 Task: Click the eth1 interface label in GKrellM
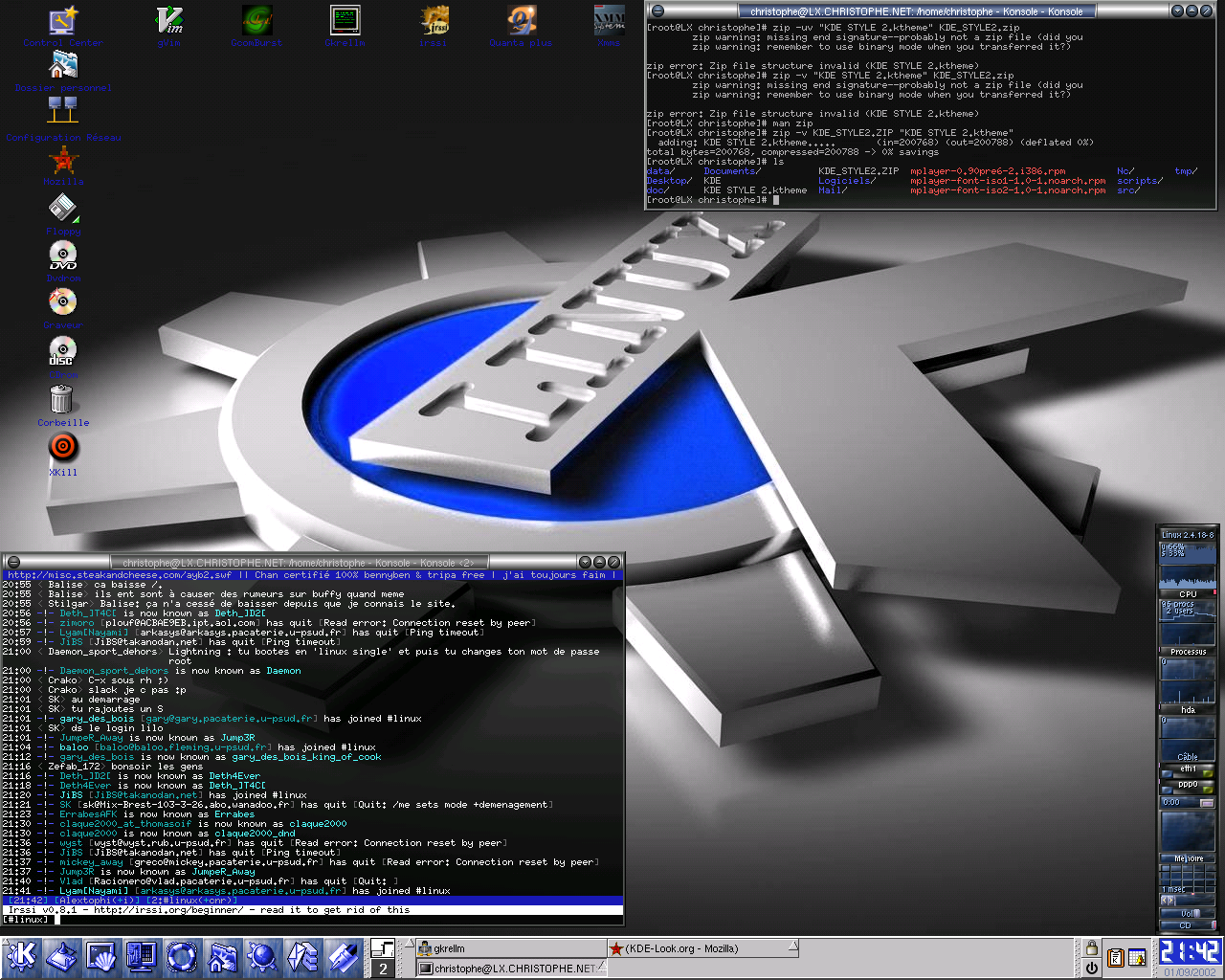coord(1188,768)
